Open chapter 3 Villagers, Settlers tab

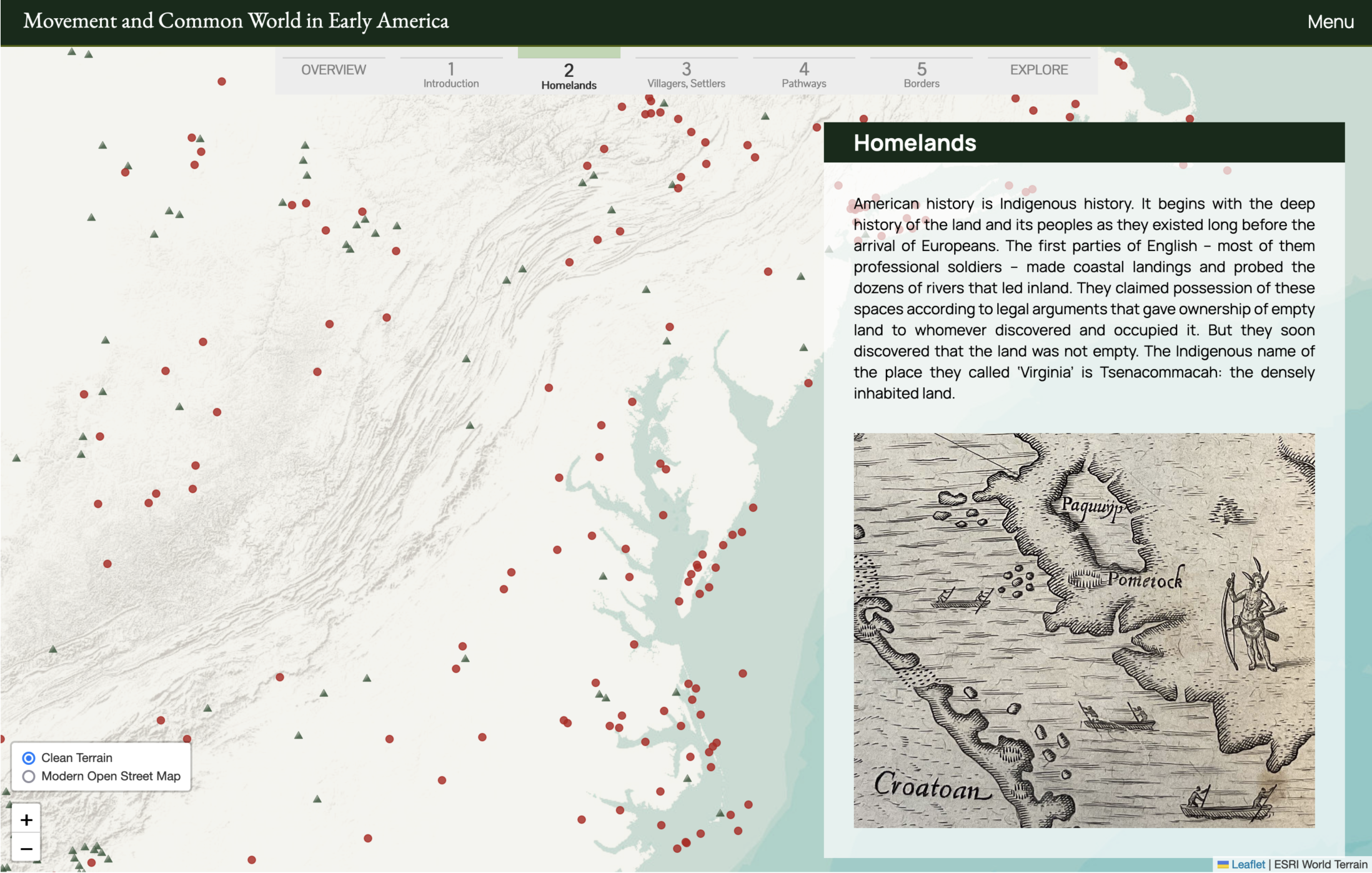[x=686, y=75]
